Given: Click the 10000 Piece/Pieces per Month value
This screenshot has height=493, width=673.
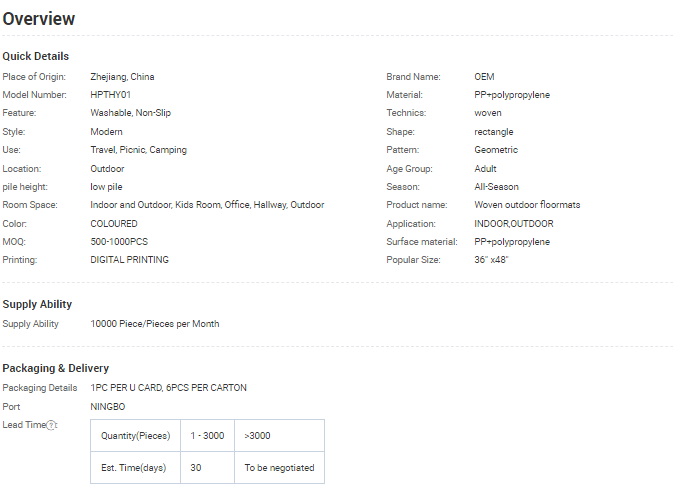Looking at the screenshot, I should 155,324.
